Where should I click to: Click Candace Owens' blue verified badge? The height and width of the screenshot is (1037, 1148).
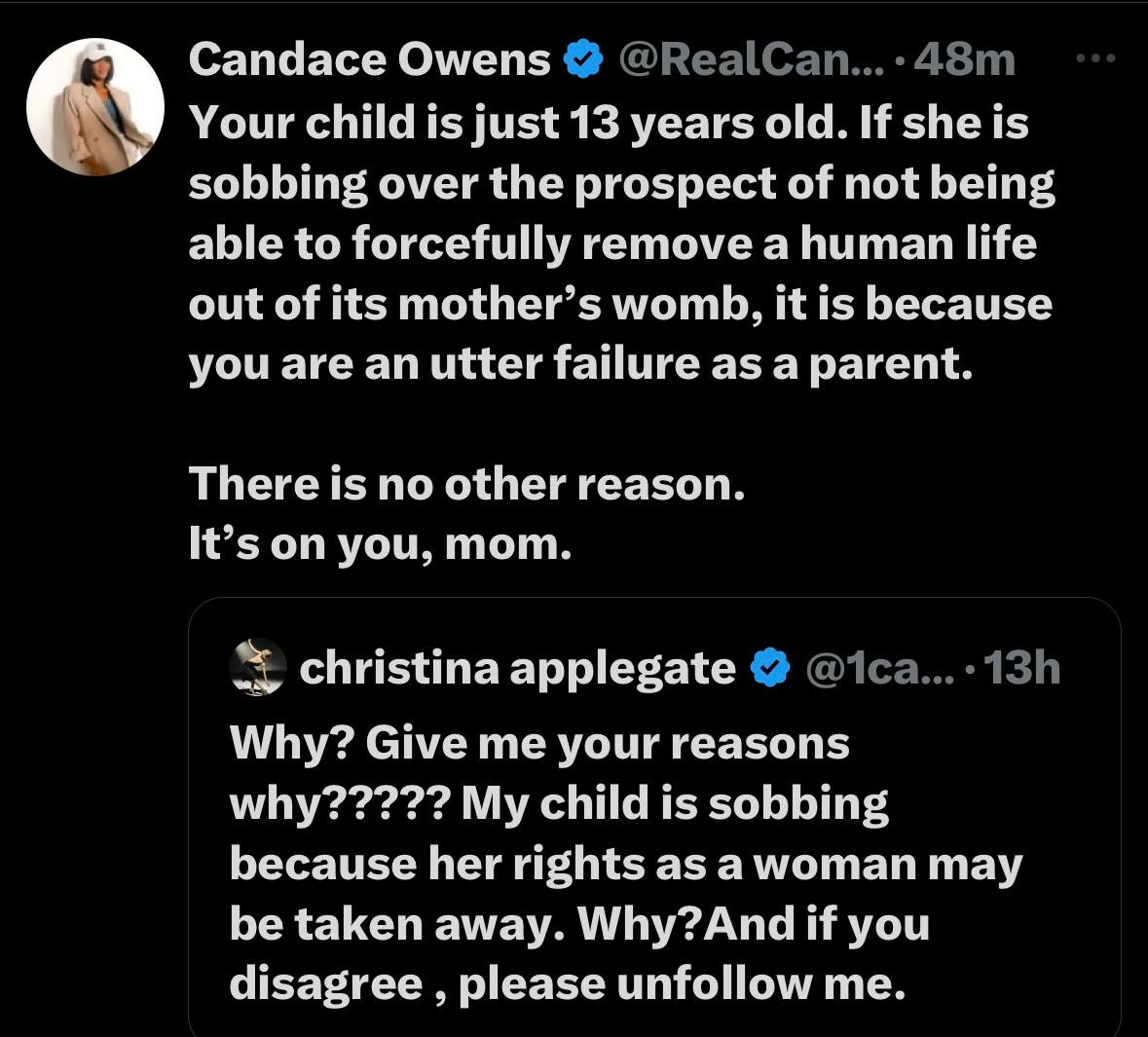point(580,60)
